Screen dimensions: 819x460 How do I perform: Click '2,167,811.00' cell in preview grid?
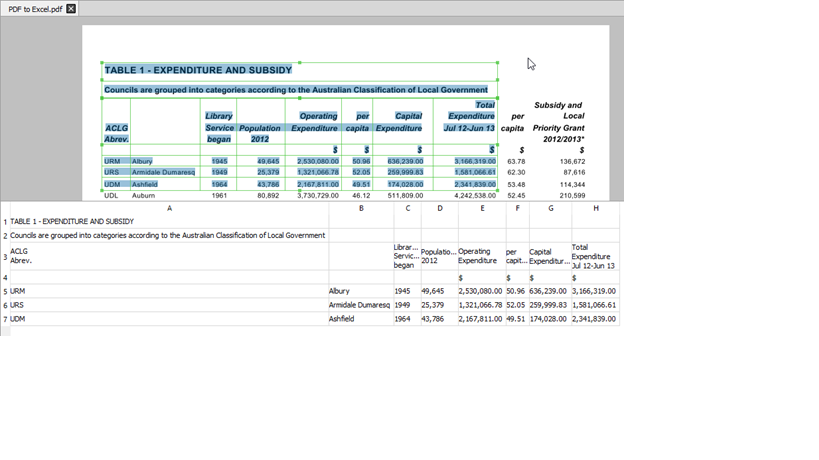tap(482, 319)
